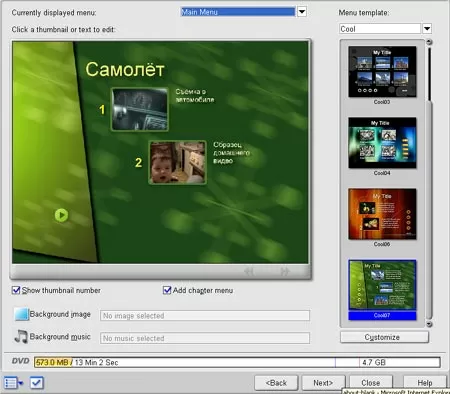Select the Cool03 menu template thumbnail
The width and height of the screenshot is (450, 394).
[x=382, y=72]
